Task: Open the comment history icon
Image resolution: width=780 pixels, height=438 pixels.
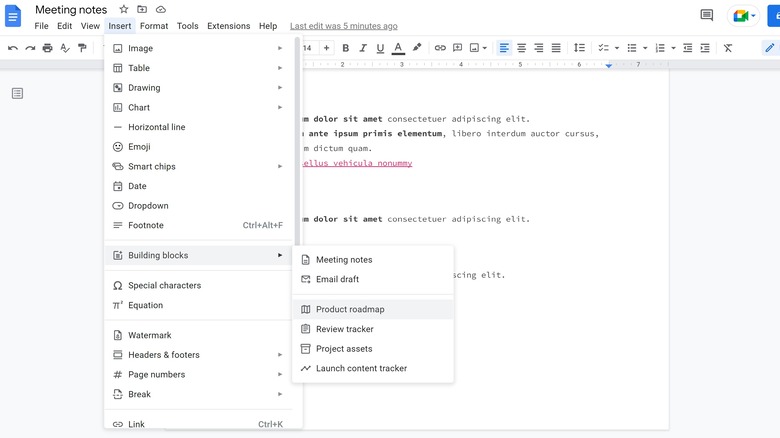Action: 707,15
